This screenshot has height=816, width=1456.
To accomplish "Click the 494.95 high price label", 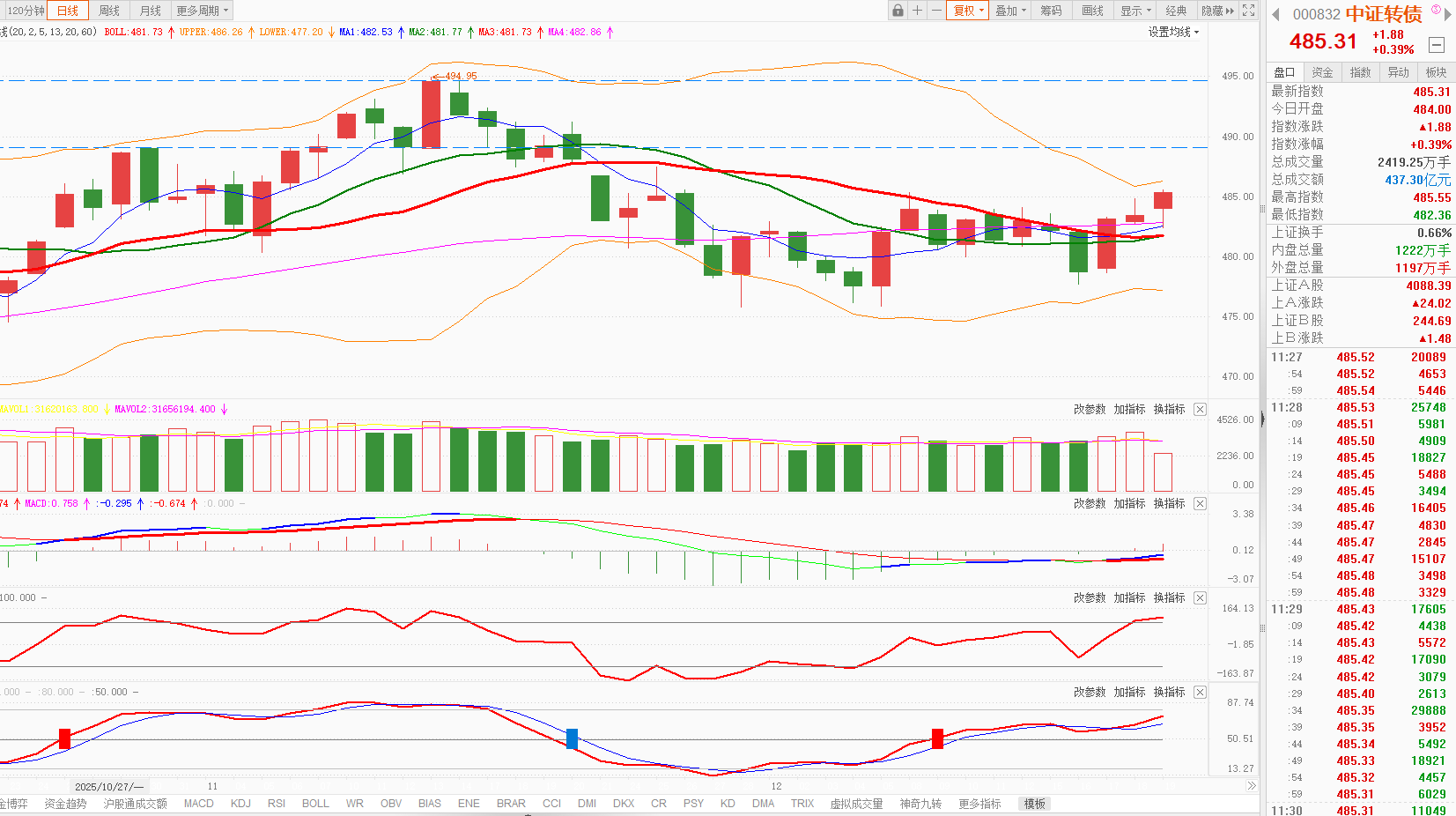I will click(461, 76).
